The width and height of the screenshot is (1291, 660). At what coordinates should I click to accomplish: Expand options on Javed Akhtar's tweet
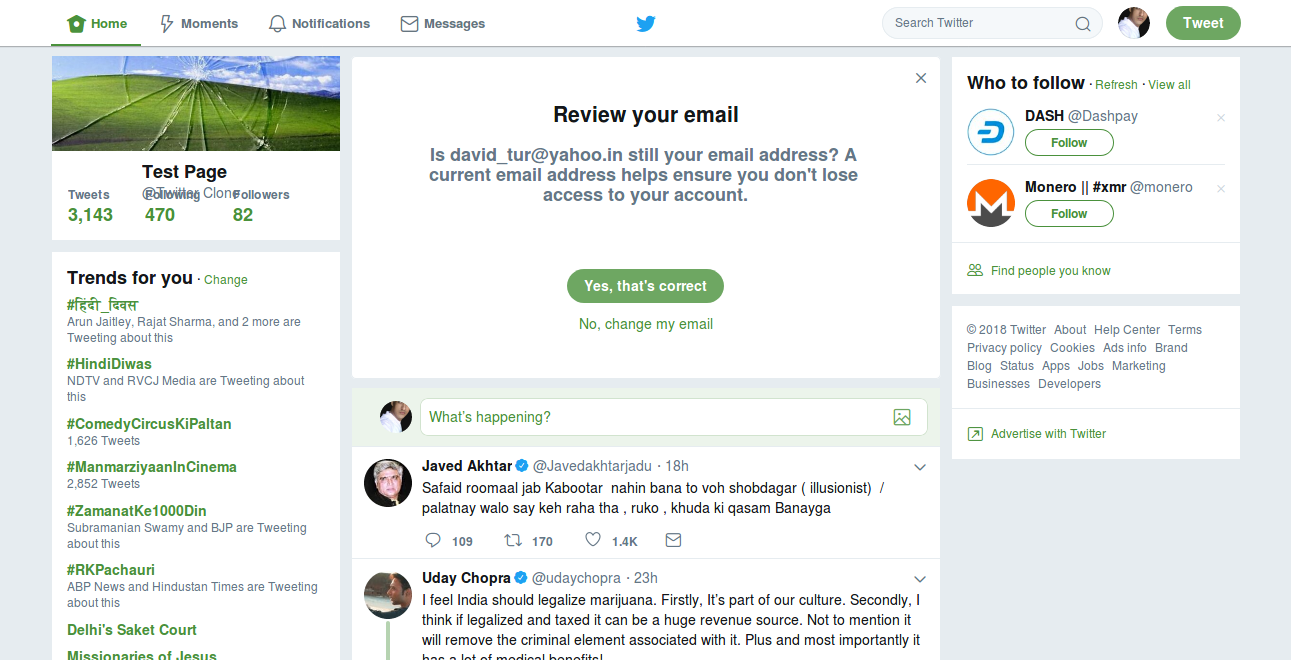pos(920,466)
